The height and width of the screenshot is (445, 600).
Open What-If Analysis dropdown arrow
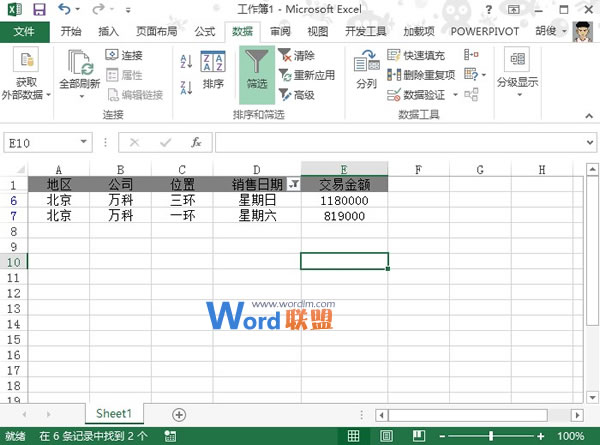click(x=484, y=75)
